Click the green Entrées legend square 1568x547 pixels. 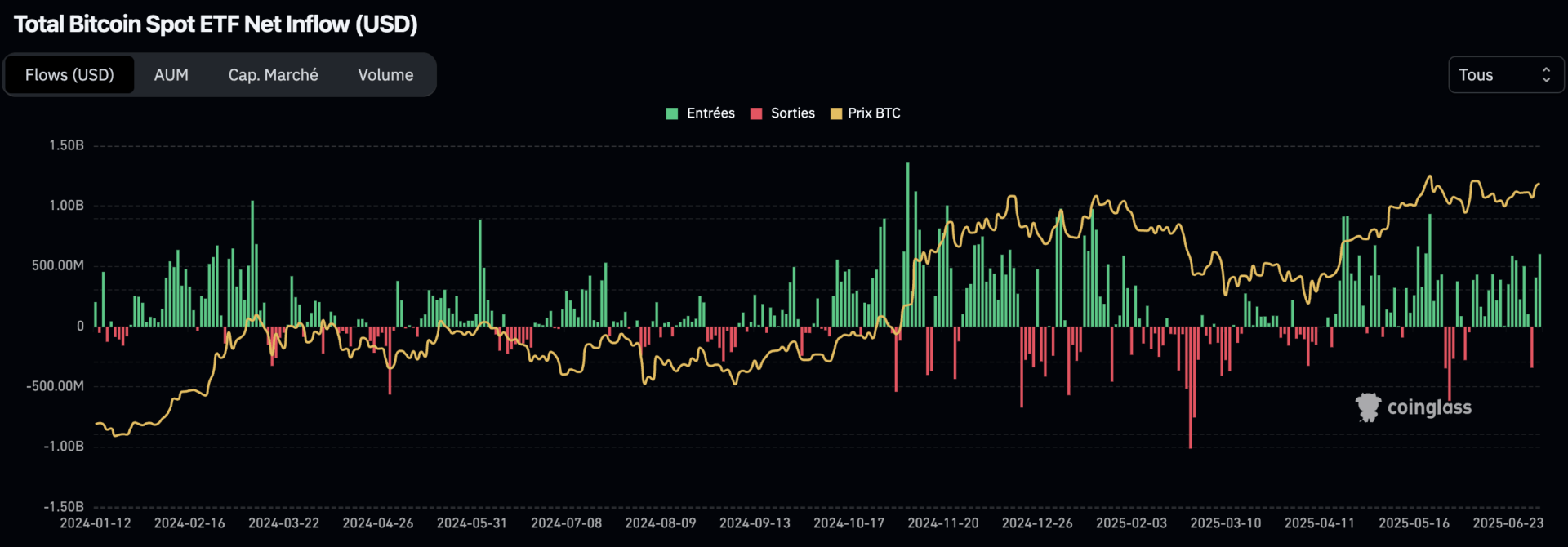672,113
